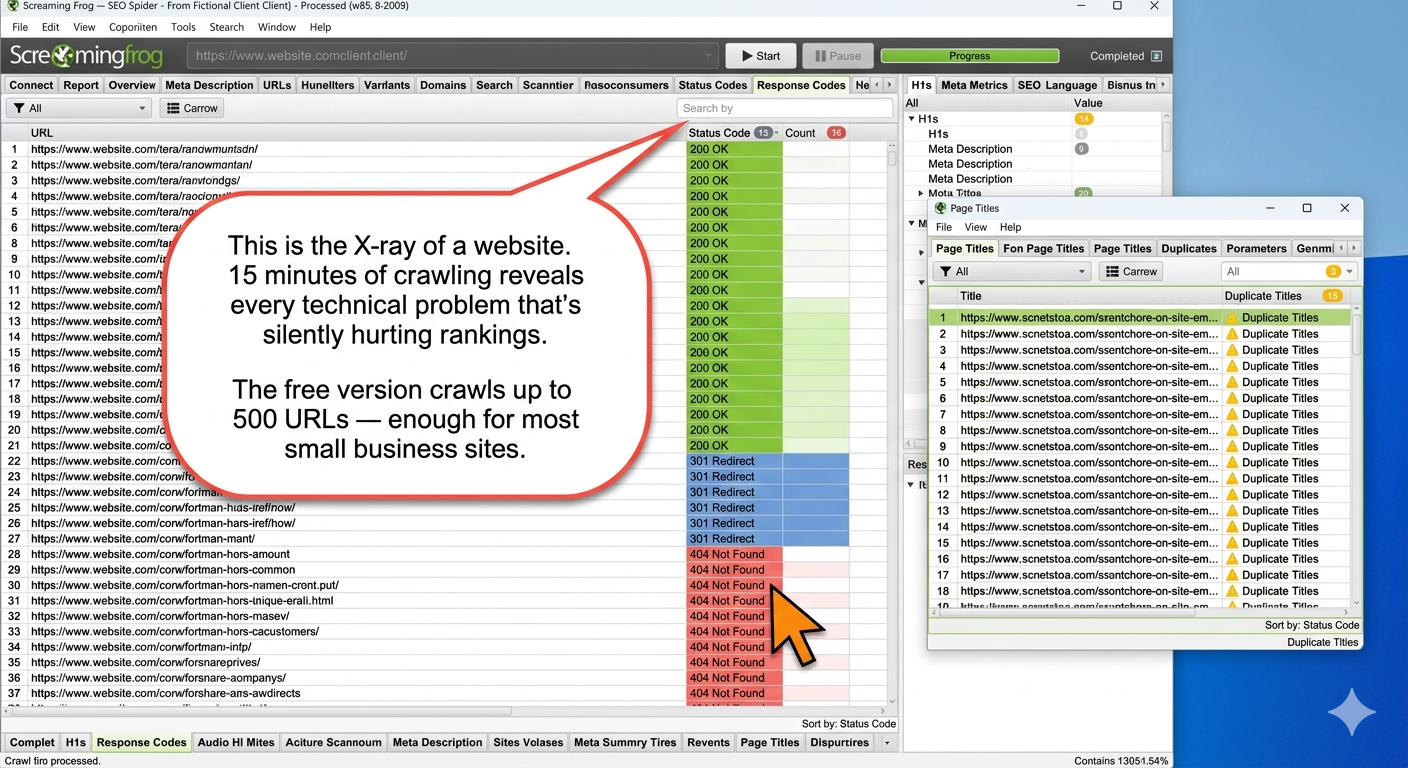This screenshot has height=768, width=1408.
Task: Click the red Count column badge
Action: point(836,132)
